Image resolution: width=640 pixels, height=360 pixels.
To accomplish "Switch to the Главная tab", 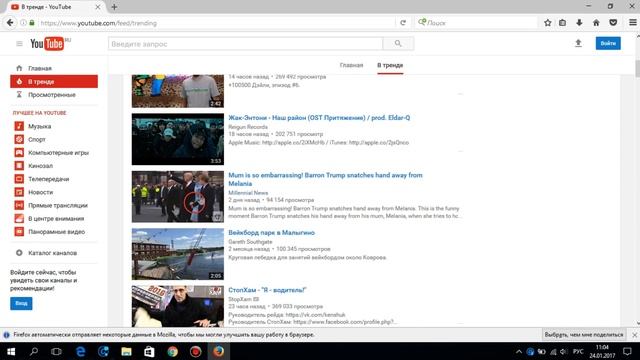I will [x=351, y=65].
